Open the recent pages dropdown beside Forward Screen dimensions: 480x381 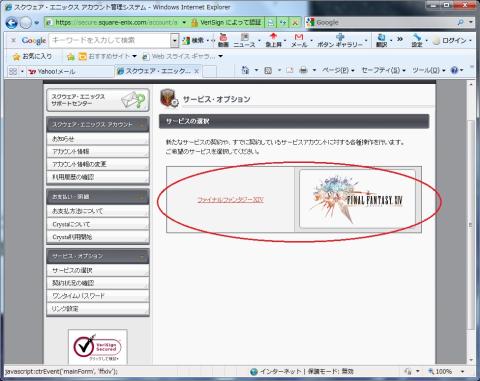click(x=37, y=23)
